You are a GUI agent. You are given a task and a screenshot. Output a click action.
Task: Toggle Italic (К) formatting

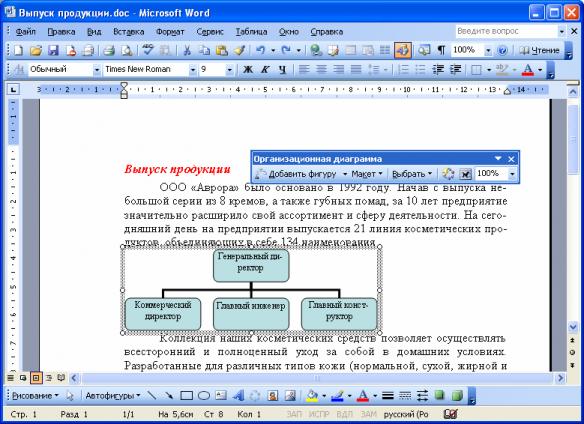pos(265,69)
